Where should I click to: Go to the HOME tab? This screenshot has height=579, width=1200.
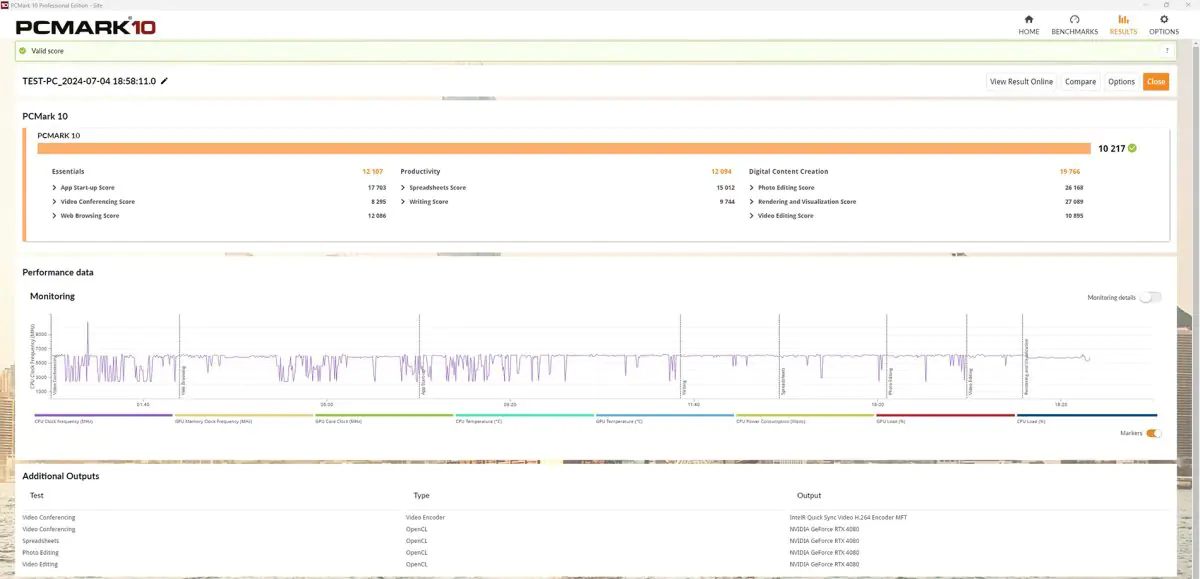click(1029, 25)
